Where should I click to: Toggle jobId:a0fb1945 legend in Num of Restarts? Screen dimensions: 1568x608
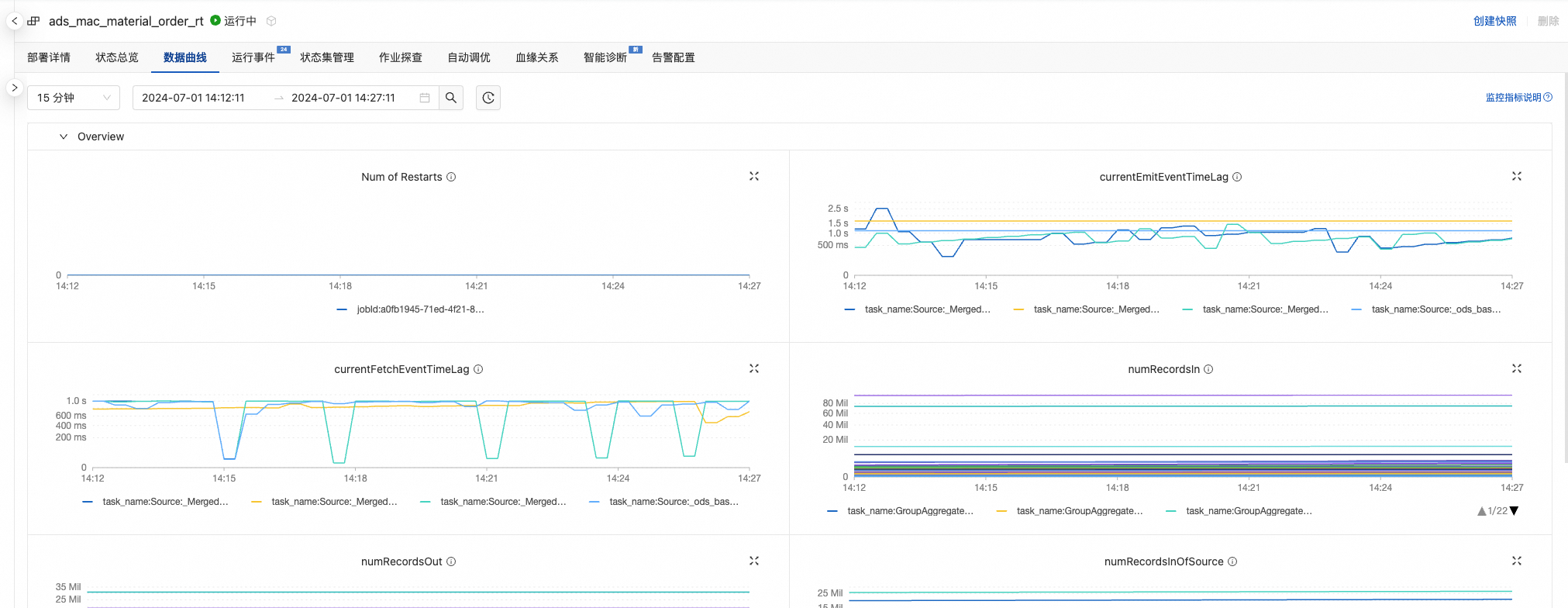tap(411, 309)
